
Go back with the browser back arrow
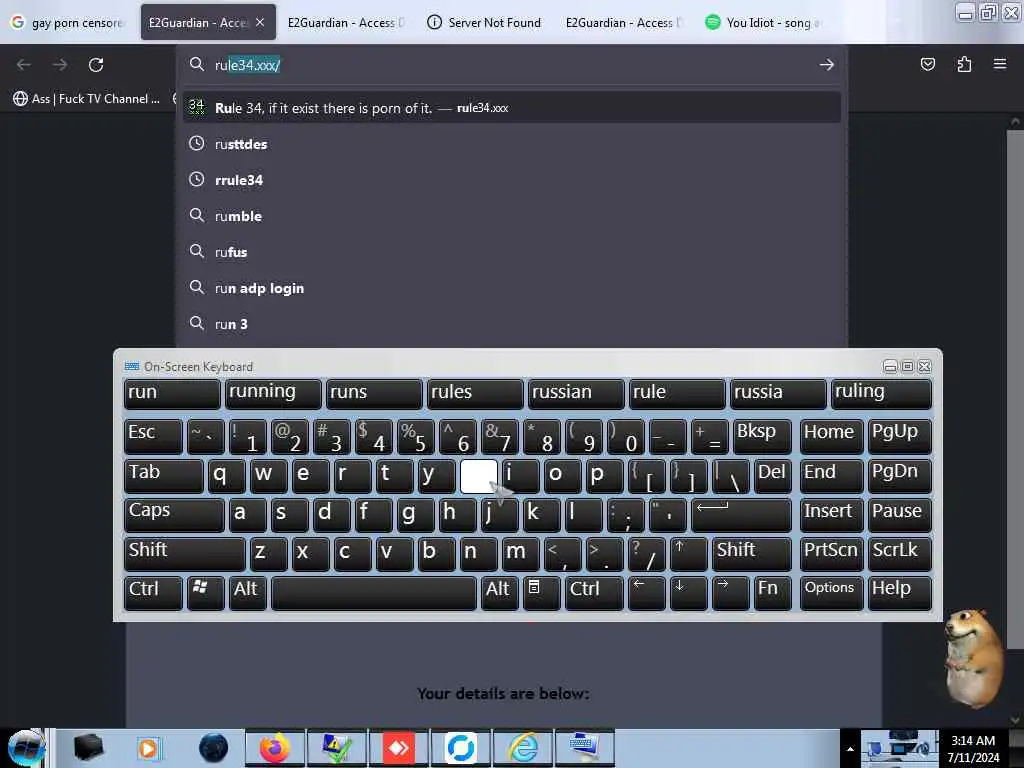pyautogui.click(x=24, y=65)
